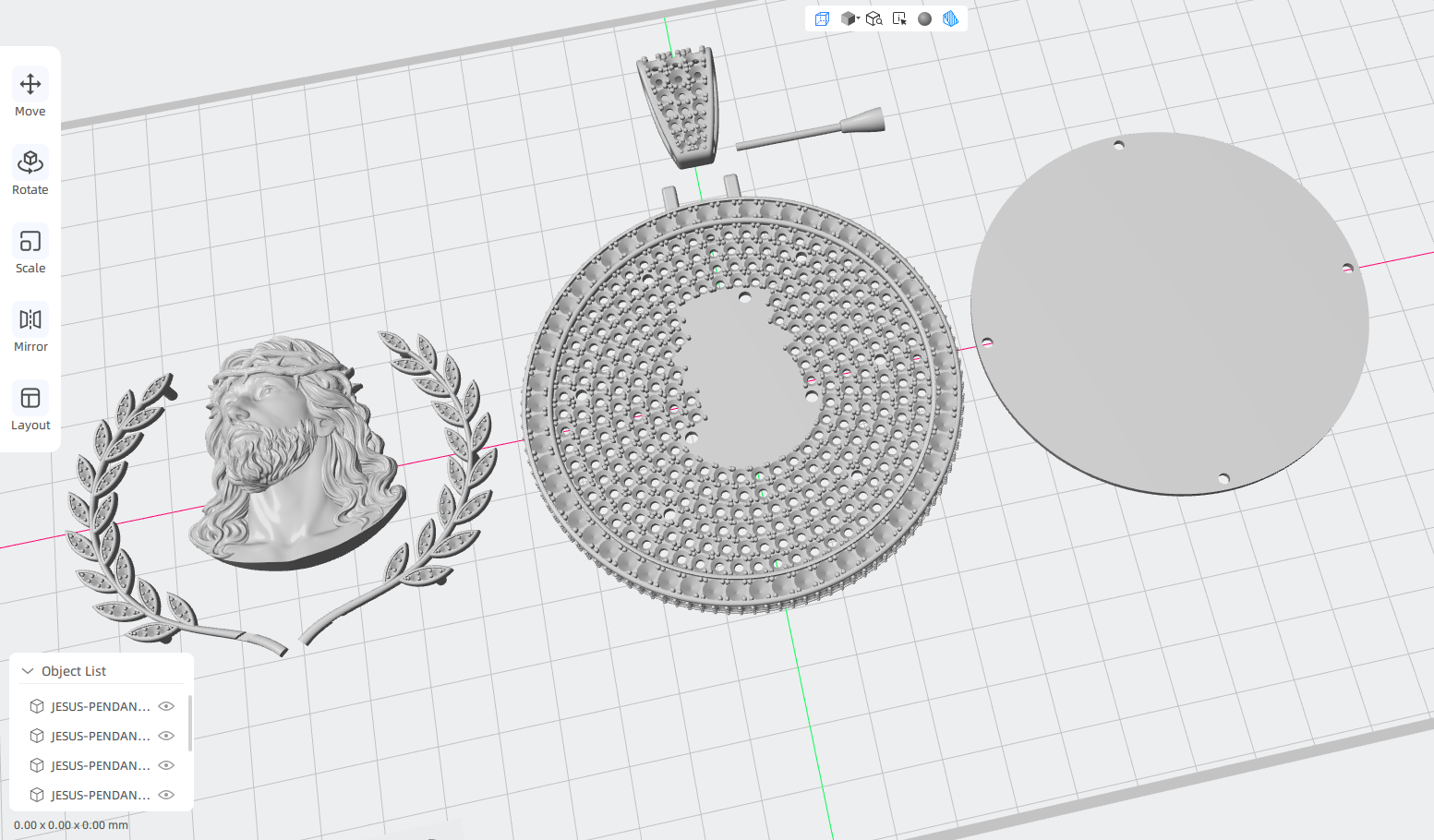Click the info pointer icon in top toolbar
This screenshot has width=1434, height=840.
point(899,18)
